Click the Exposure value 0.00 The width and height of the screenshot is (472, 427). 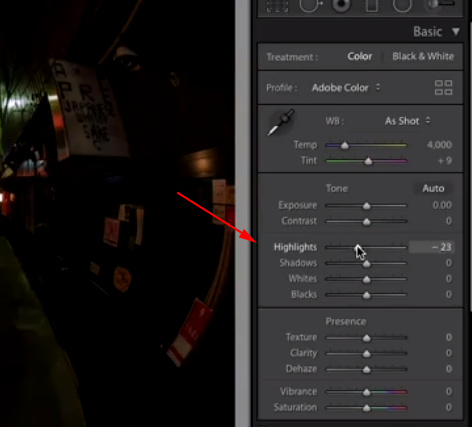pos(442,205)
